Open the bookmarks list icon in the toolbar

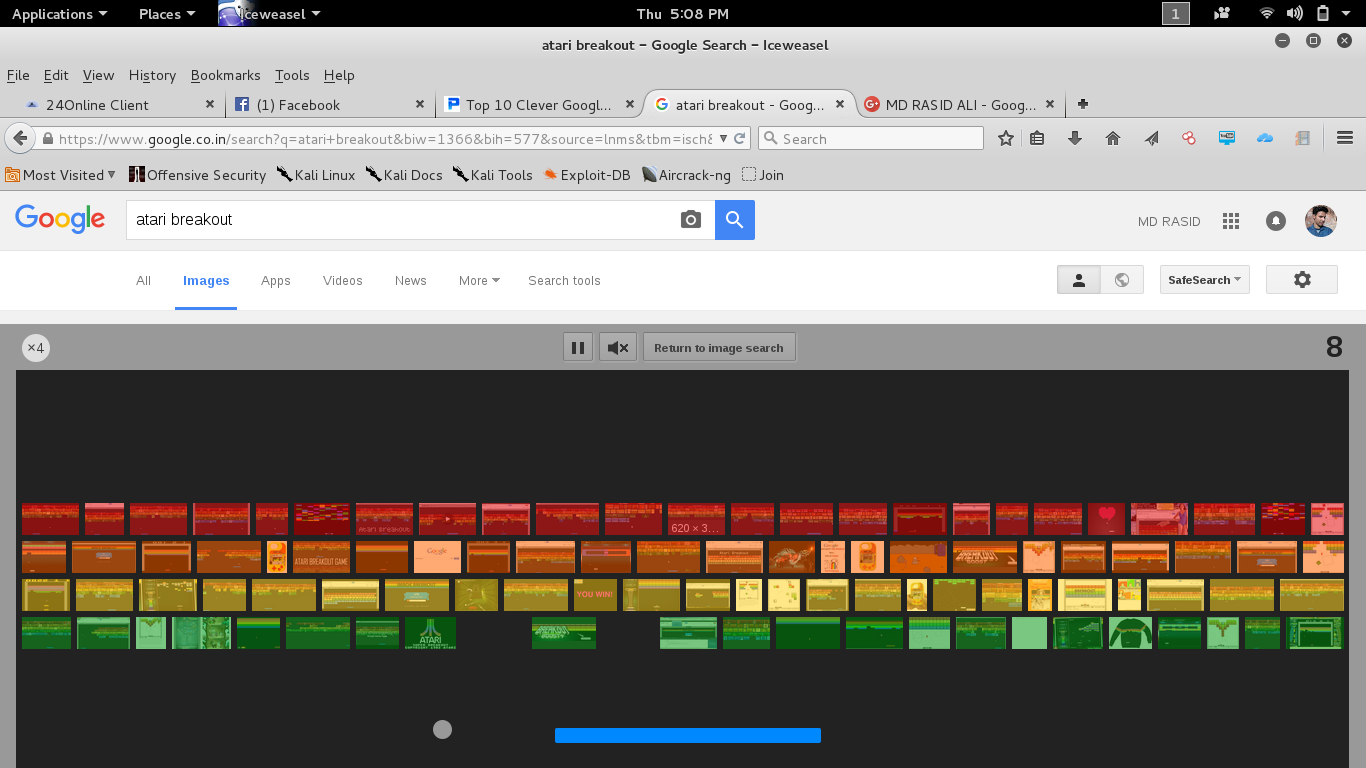1037,139
